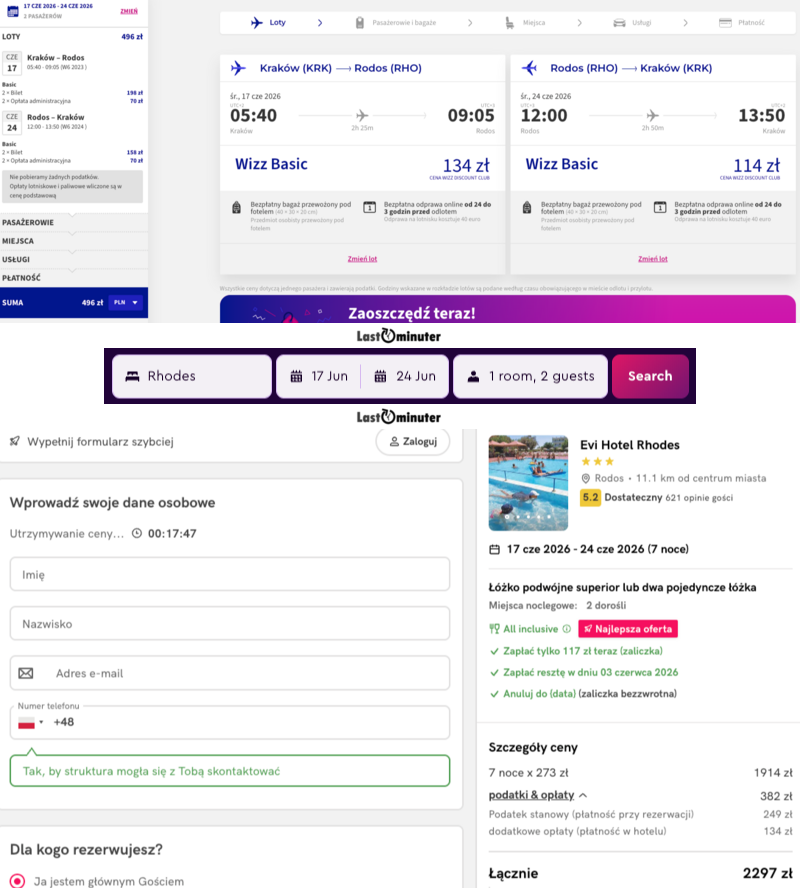Click the Evi Hotel Rhodes pool photo

tap(528, 483)
